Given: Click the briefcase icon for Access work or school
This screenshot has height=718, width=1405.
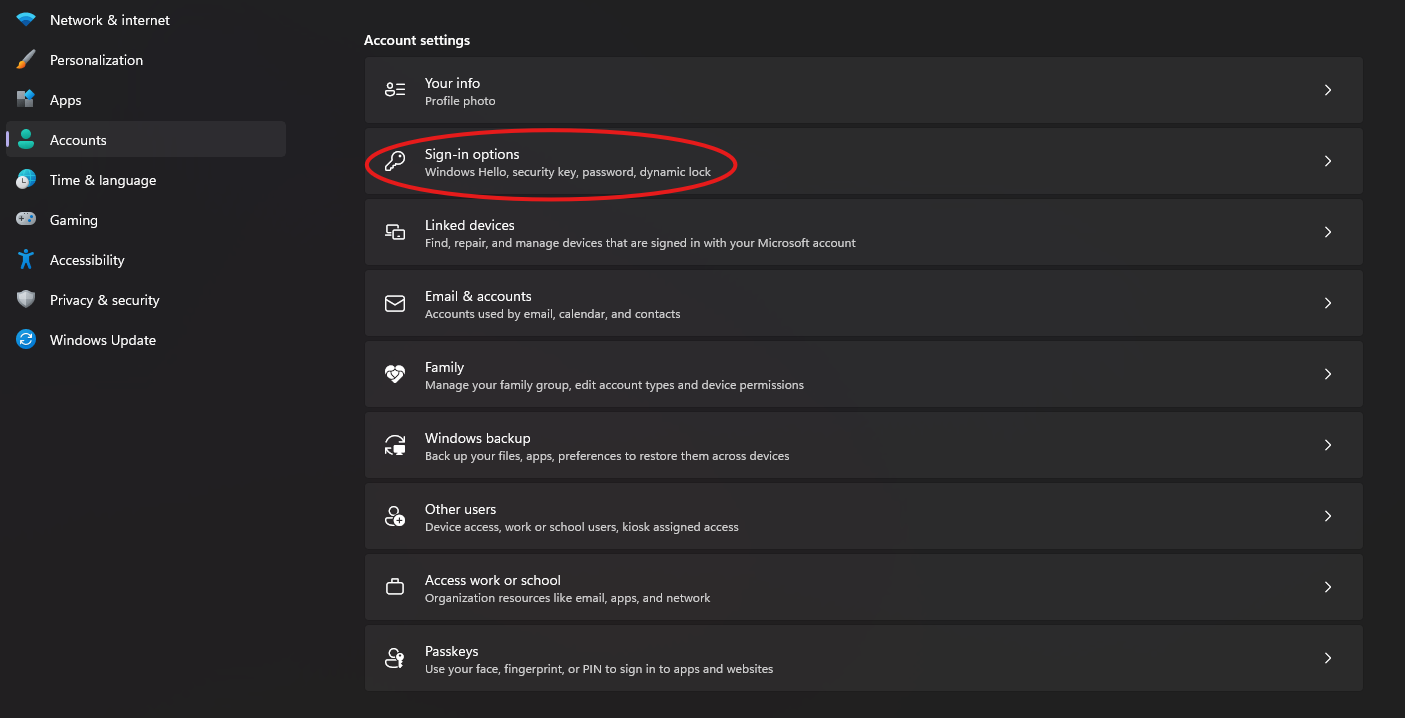Looking at the screenshot, I should (395, 587).
